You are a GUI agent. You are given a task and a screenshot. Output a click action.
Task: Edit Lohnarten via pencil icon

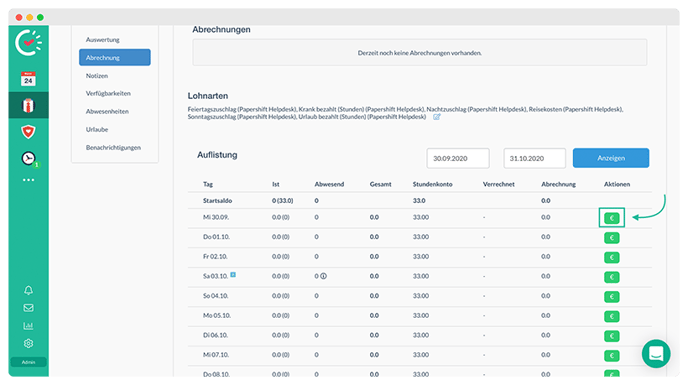click(437, 117)
